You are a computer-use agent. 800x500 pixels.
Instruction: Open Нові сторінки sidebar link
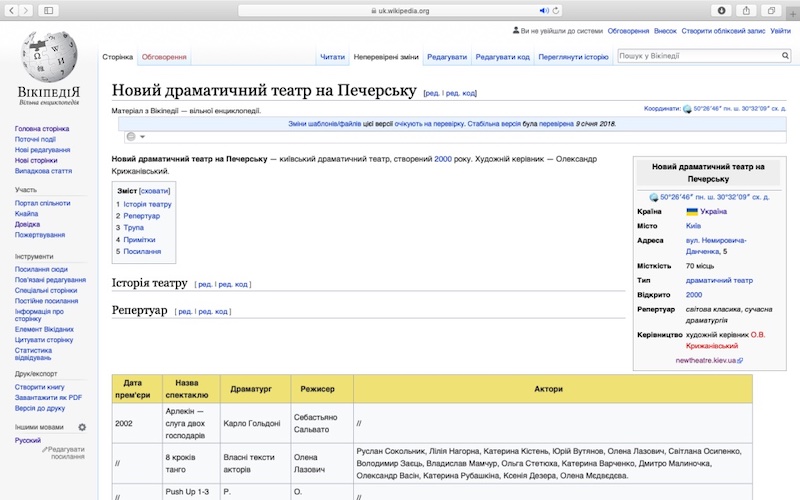(x=36, y=160)
